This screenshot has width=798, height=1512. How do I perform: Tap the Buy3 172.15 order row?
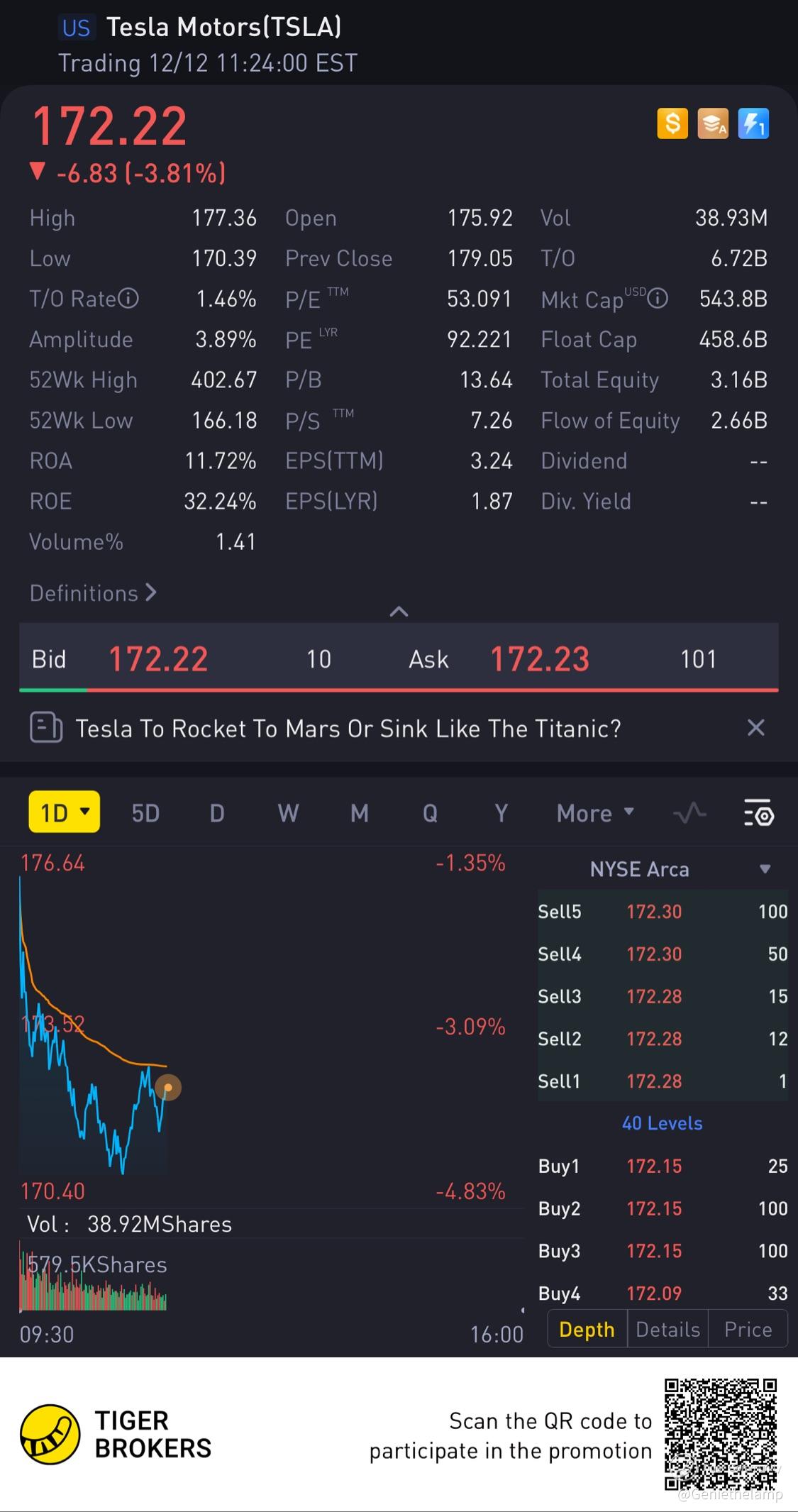point(663,1251)
